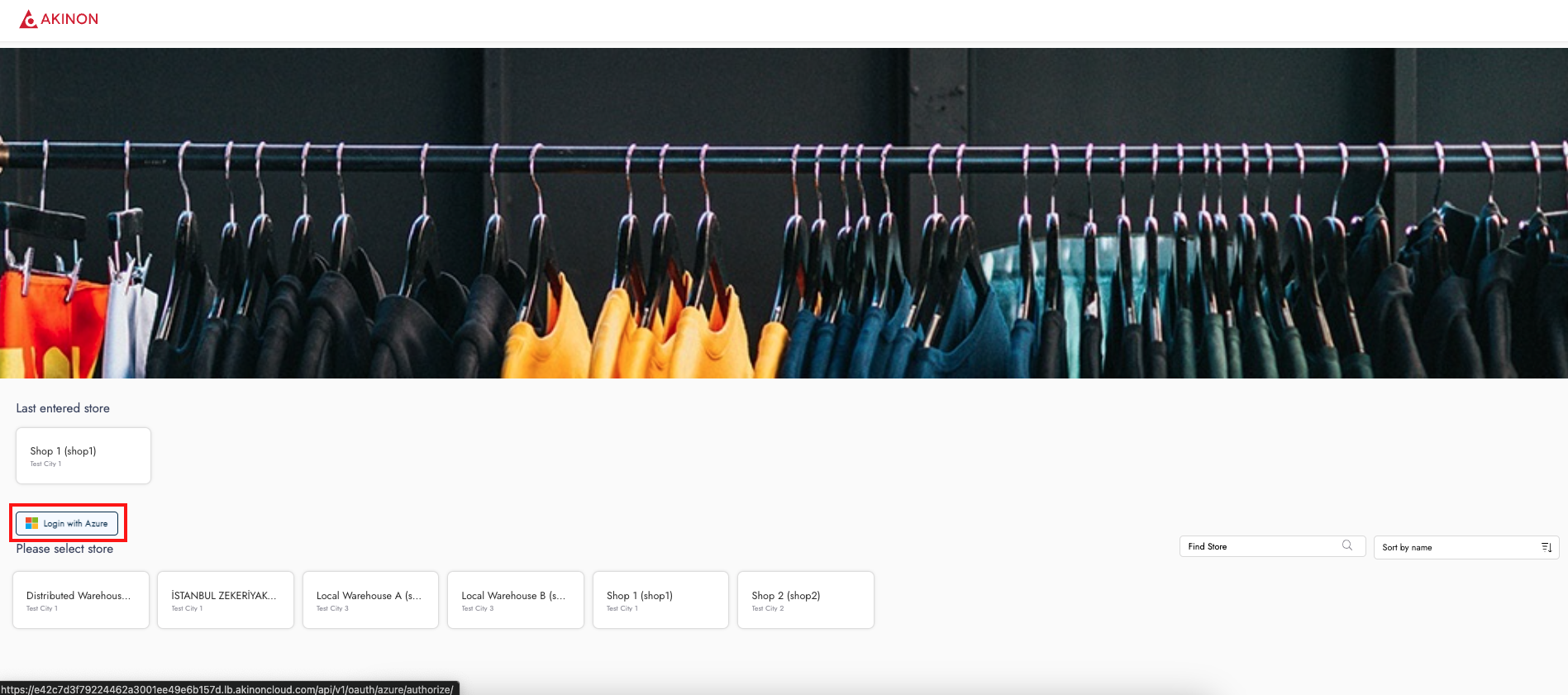Select the Shop 2 (shop2) store card
The width and height of the screenshot is (1568, 695).
806,600
